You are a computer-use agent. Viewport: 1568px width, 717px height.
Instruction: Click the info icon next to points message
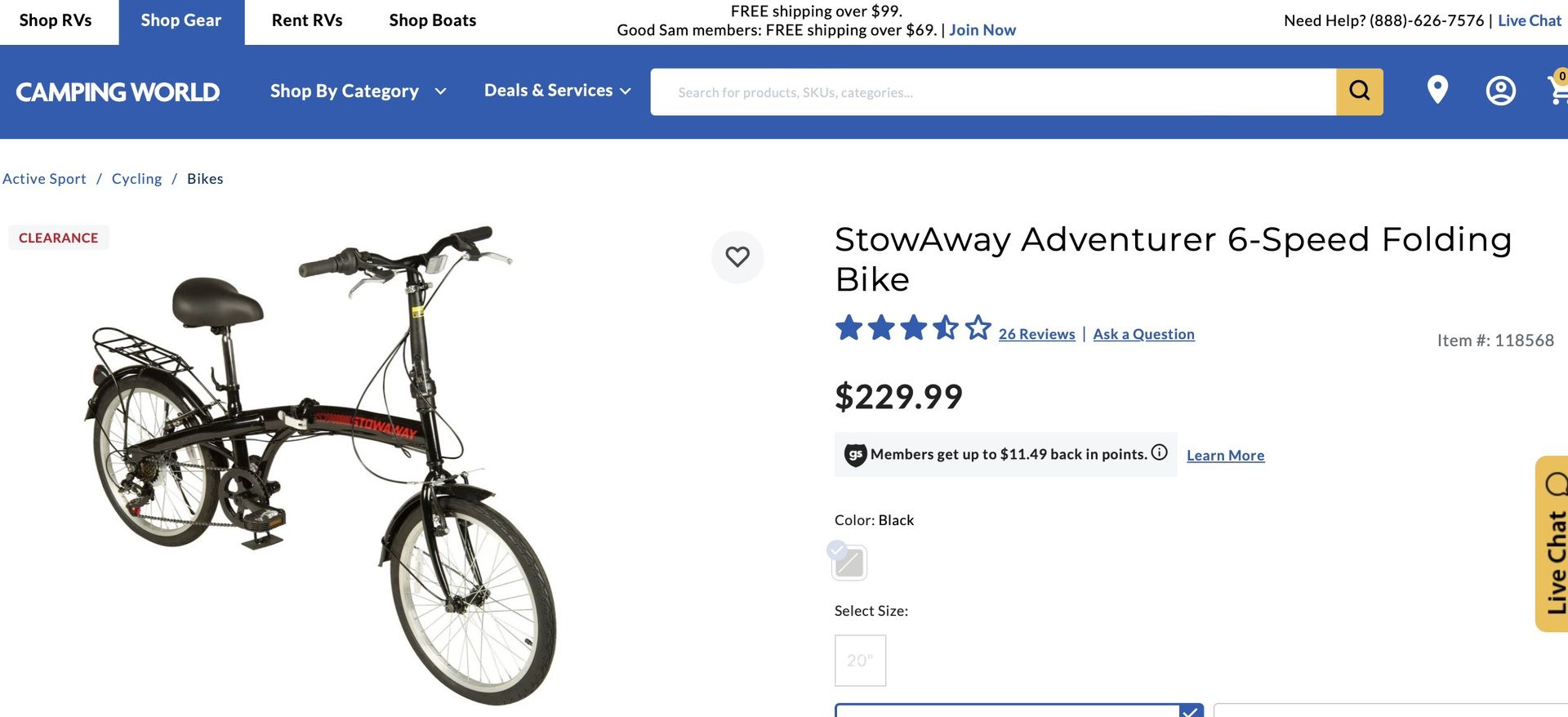[x=1160, y=453]
